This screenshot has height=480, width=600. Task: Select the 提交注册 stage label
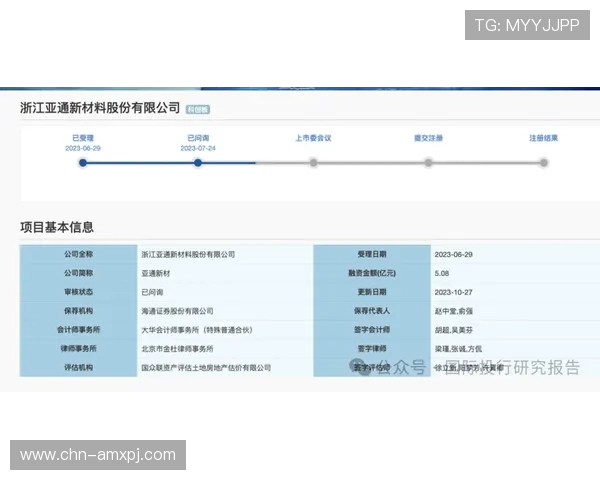coord(429,138)
